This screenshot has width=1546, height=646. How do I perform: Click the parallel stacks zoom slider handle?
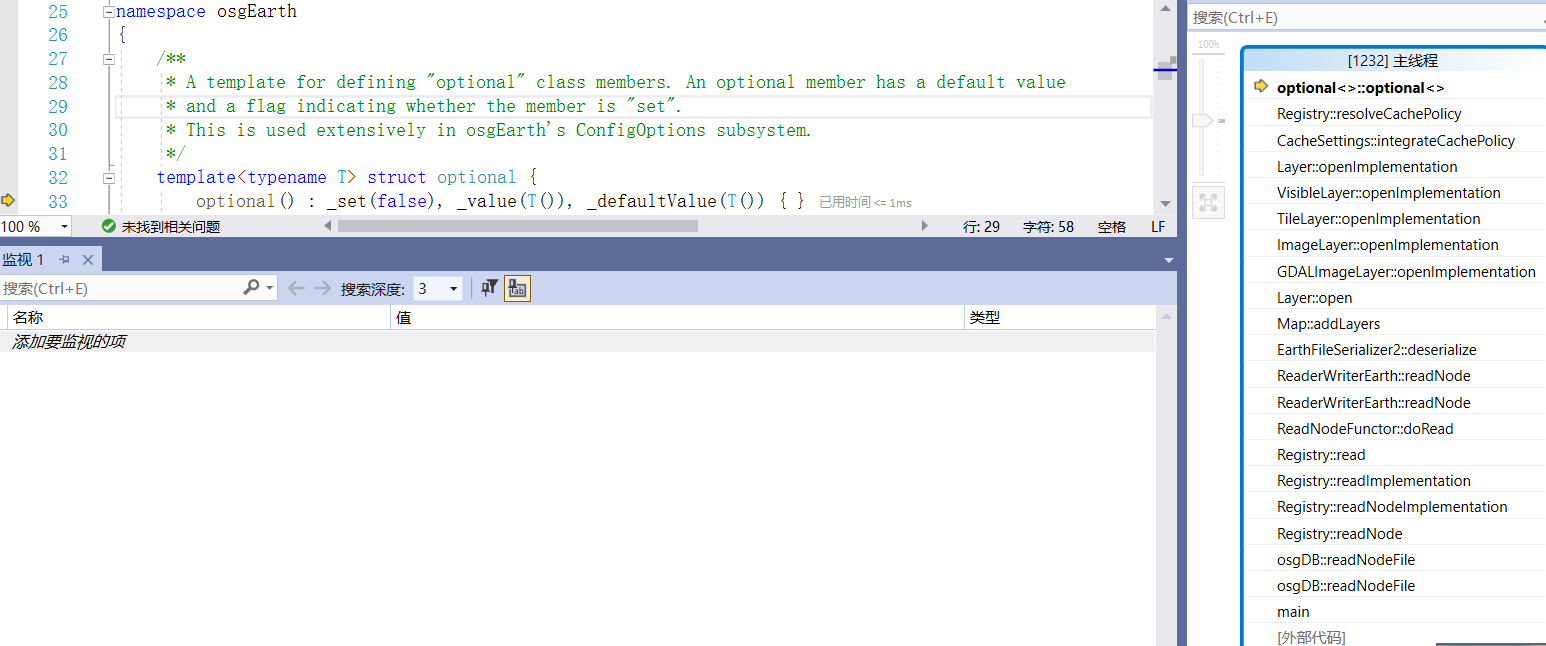coord(1202,120)
